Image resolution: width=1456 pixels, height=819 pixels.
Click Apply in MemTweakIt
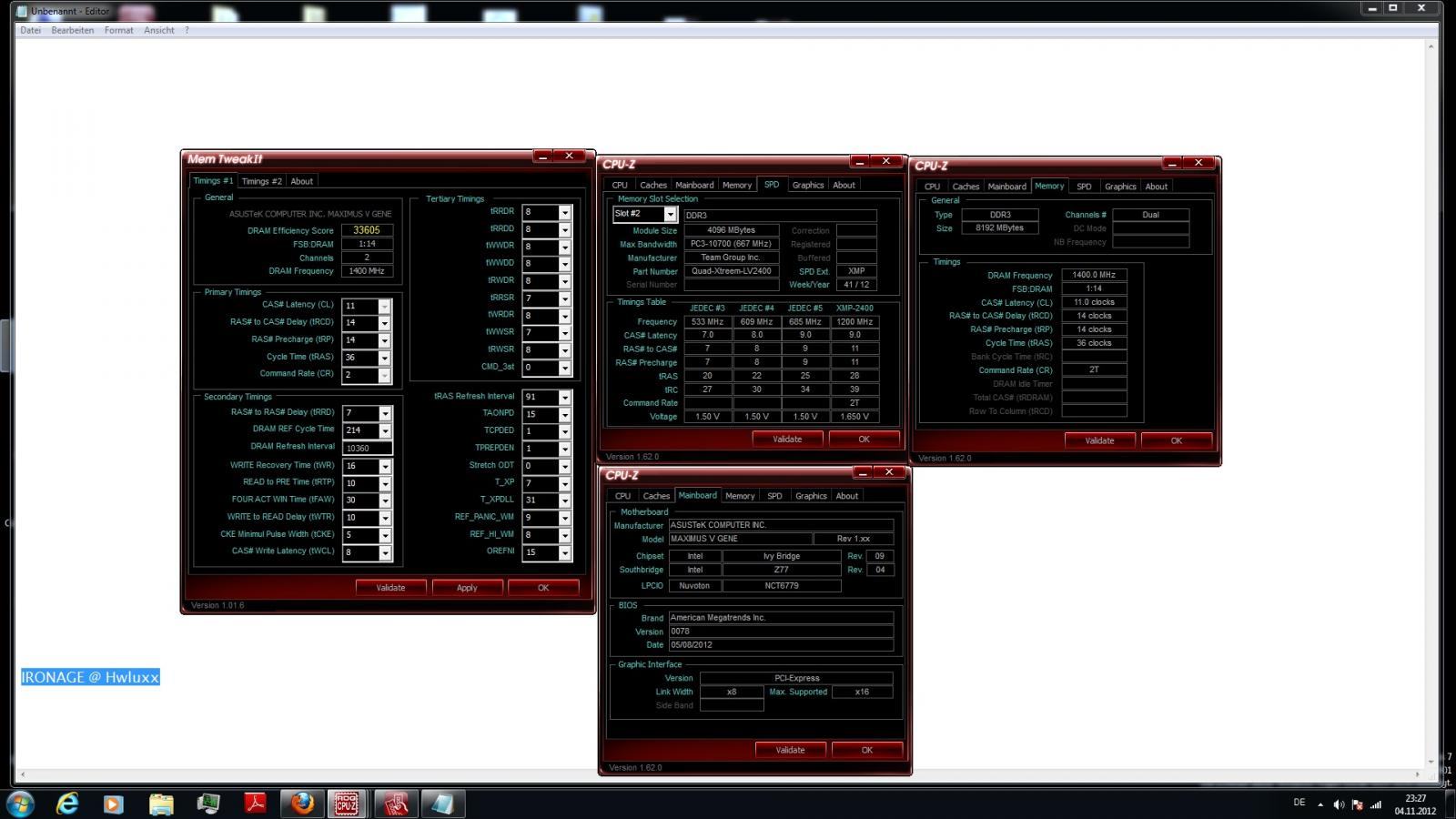click(467, 588)
